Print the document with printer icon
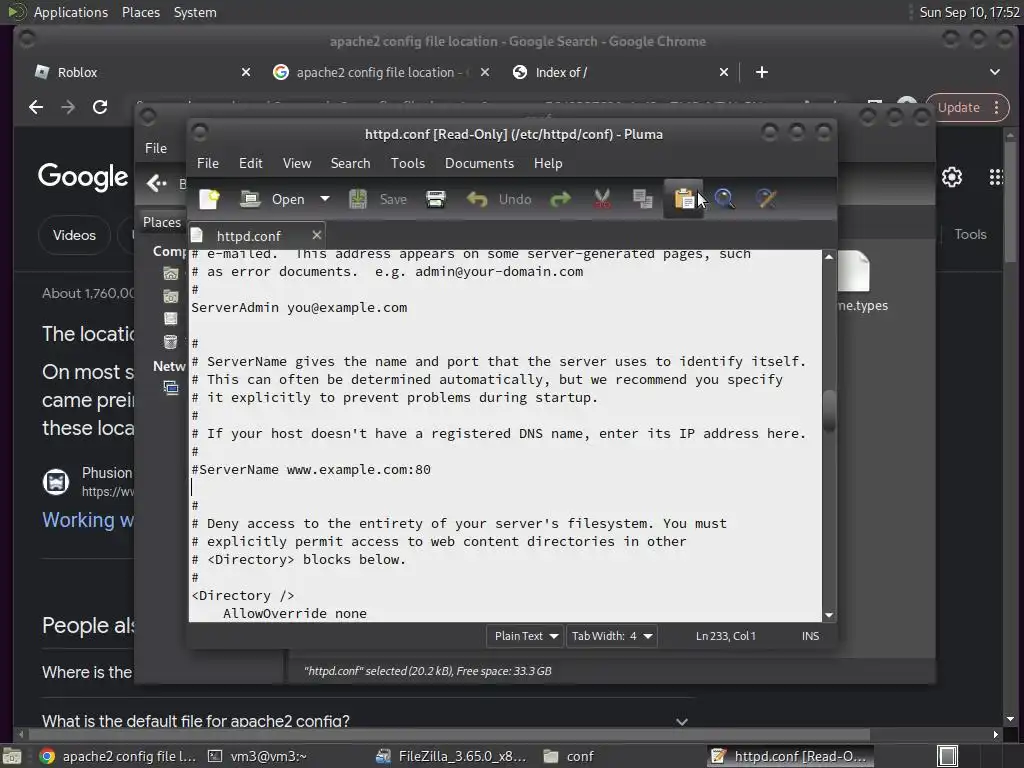The height and width of the screenshot is (768, 1024). [436, 199]
